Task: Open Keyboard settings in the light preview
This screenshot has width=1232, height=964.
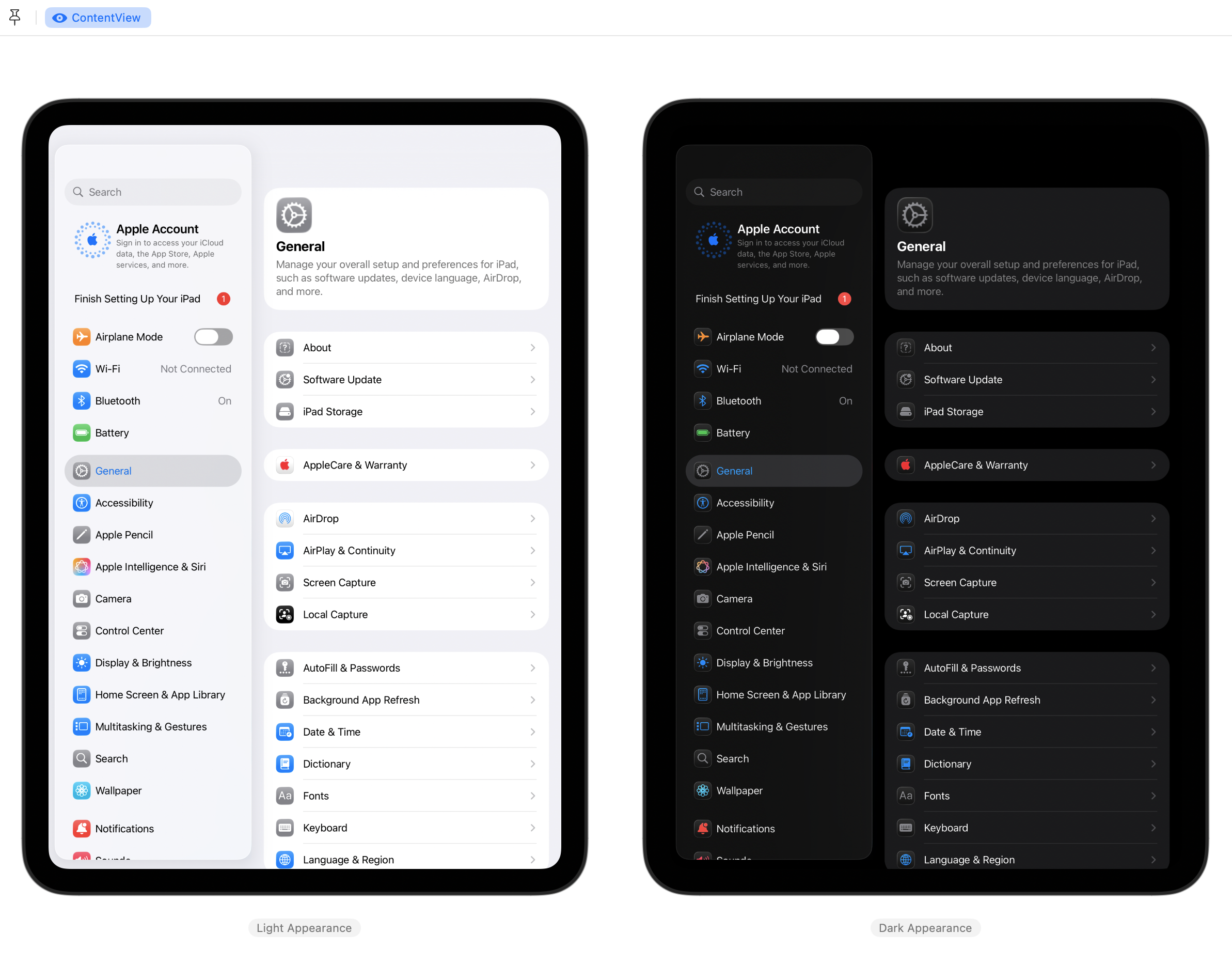Action: coord(406,828)
